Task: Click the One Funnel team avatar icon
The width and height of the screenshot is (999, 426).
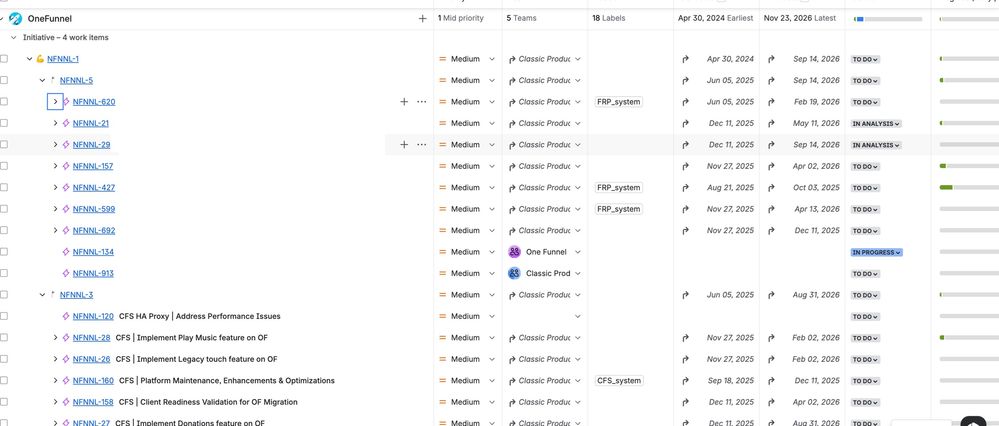Action: click(514, 252)
